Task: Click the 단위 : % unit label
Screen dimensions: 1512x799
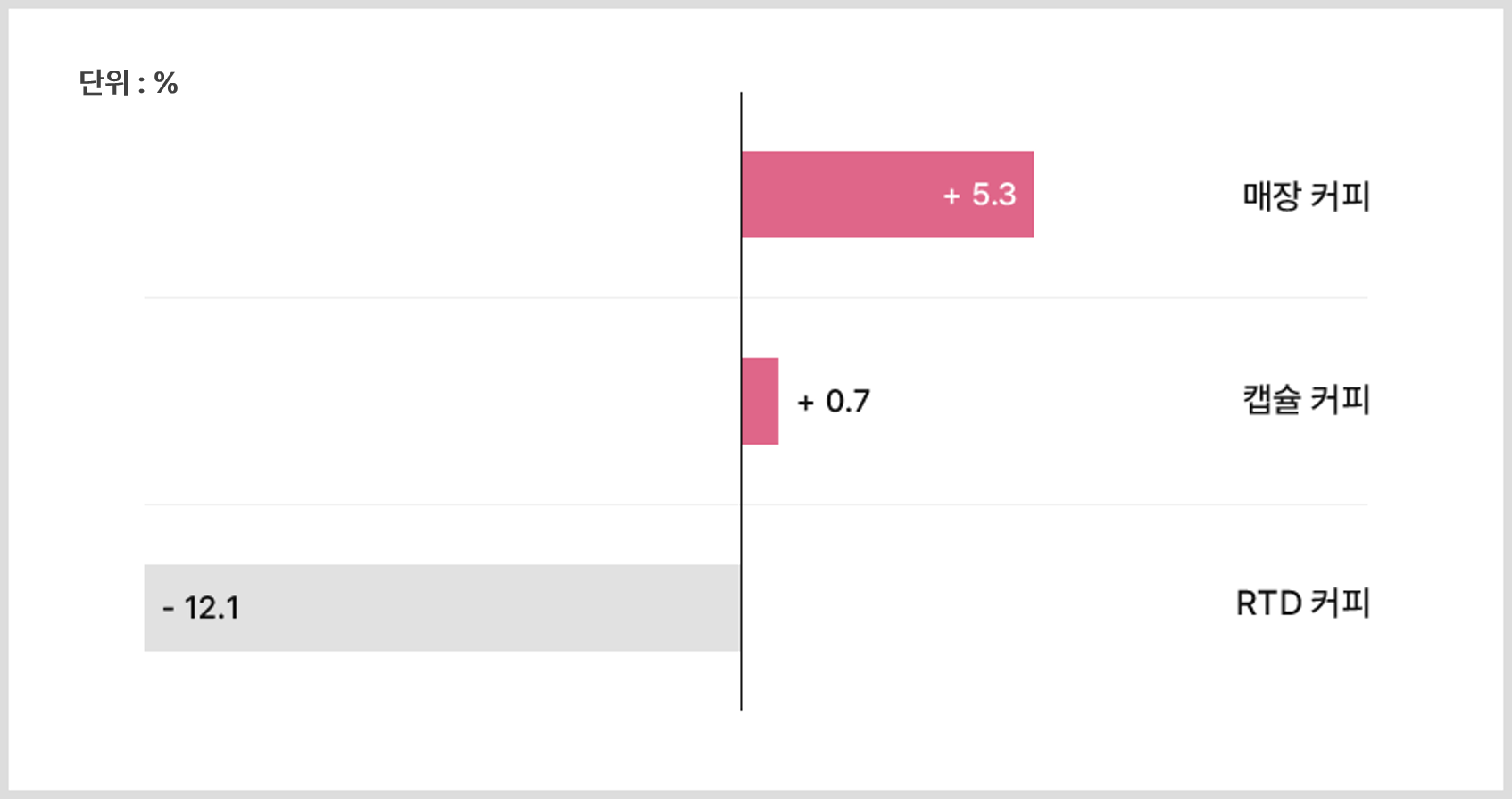Action: (x=129, y=83)
